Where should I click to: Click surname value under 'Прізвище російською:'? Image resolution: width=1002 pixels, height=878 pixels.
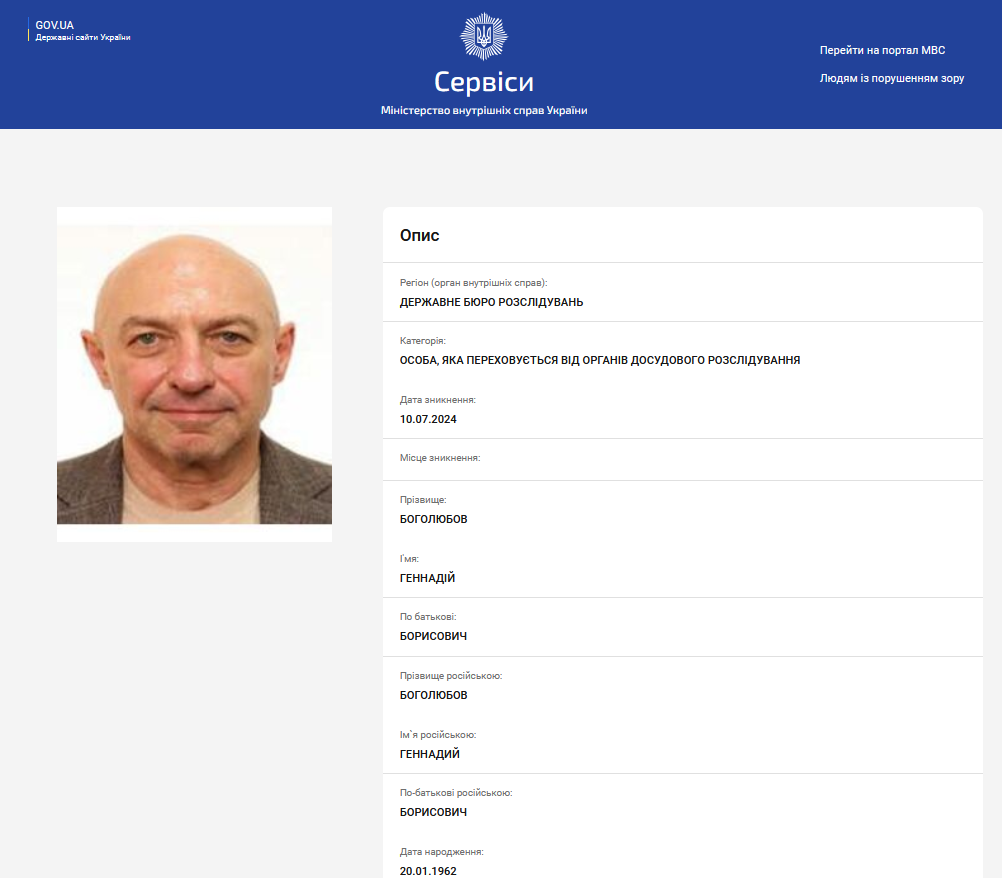(433, 695)
